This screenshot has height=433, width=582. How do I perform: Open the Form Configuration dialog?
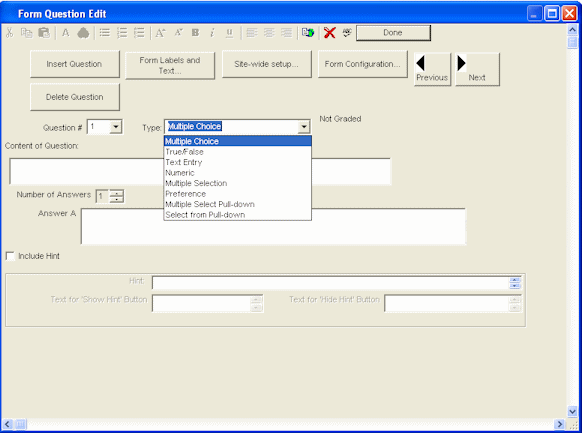point(363,64)
